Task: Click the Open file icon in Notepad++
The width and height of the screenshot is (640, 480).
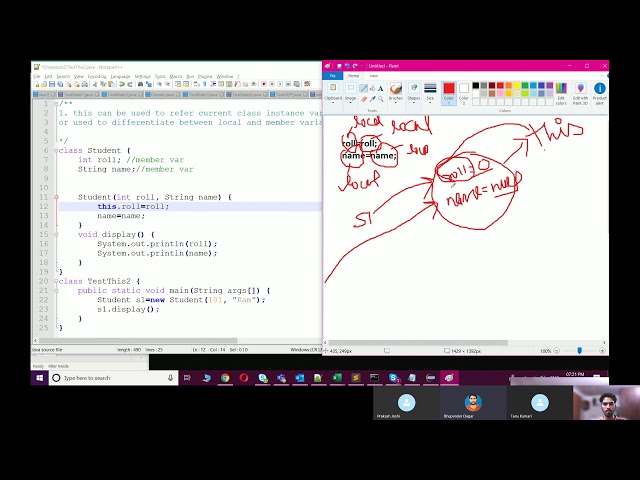Action: (44, 84)
